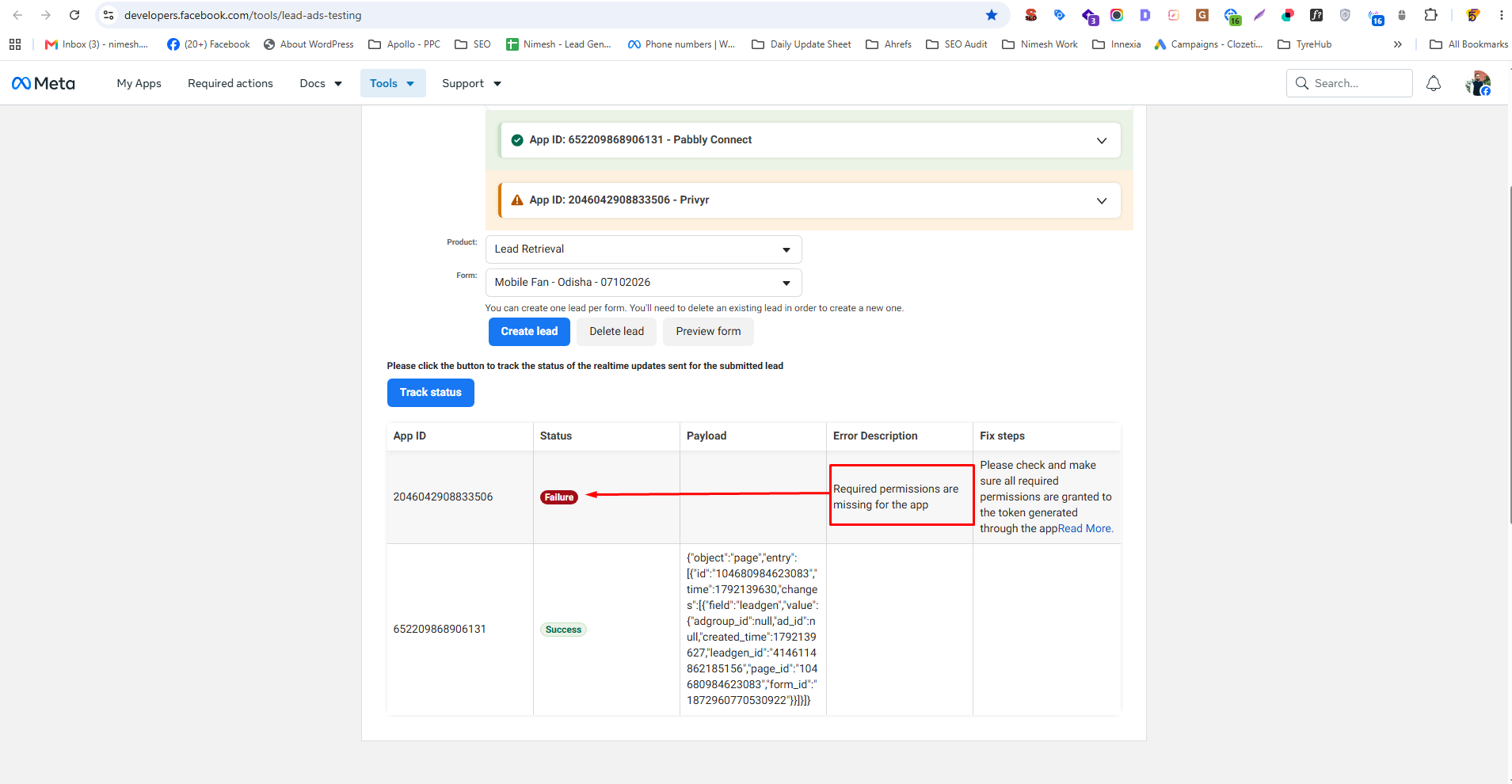Open the Tools menu
The image size is (1512, 784).
point(393,83)
